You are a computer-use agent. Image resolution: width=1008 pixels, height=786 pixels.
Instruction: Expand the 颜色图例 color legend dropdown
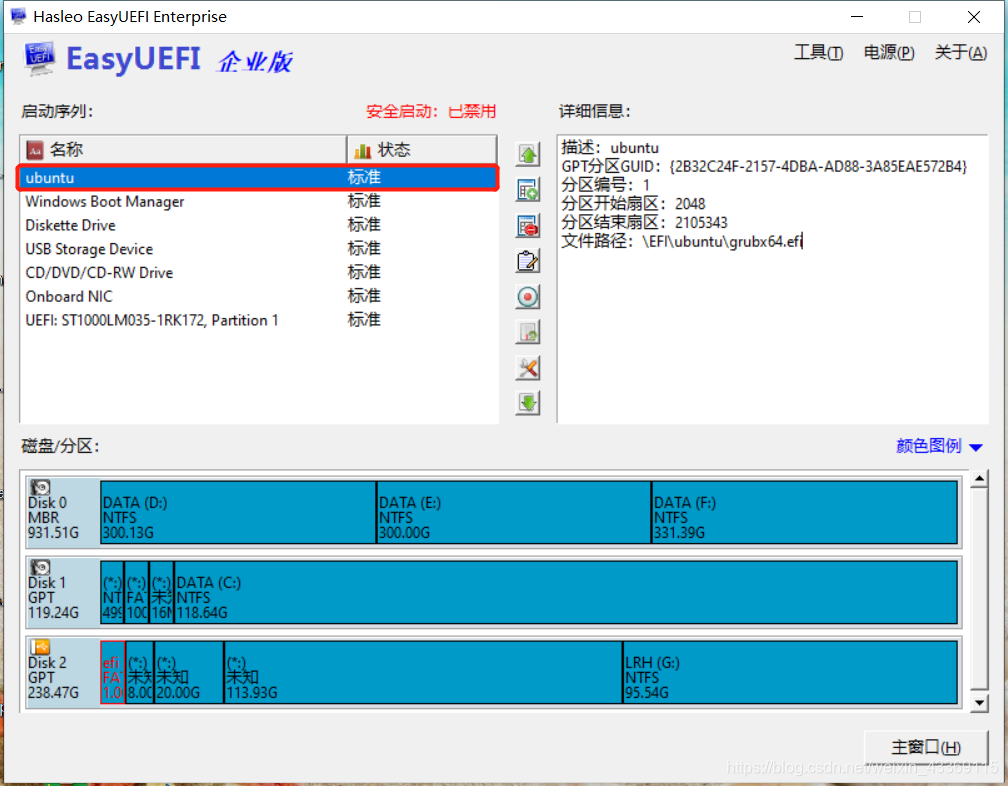[x=939, y=446]
